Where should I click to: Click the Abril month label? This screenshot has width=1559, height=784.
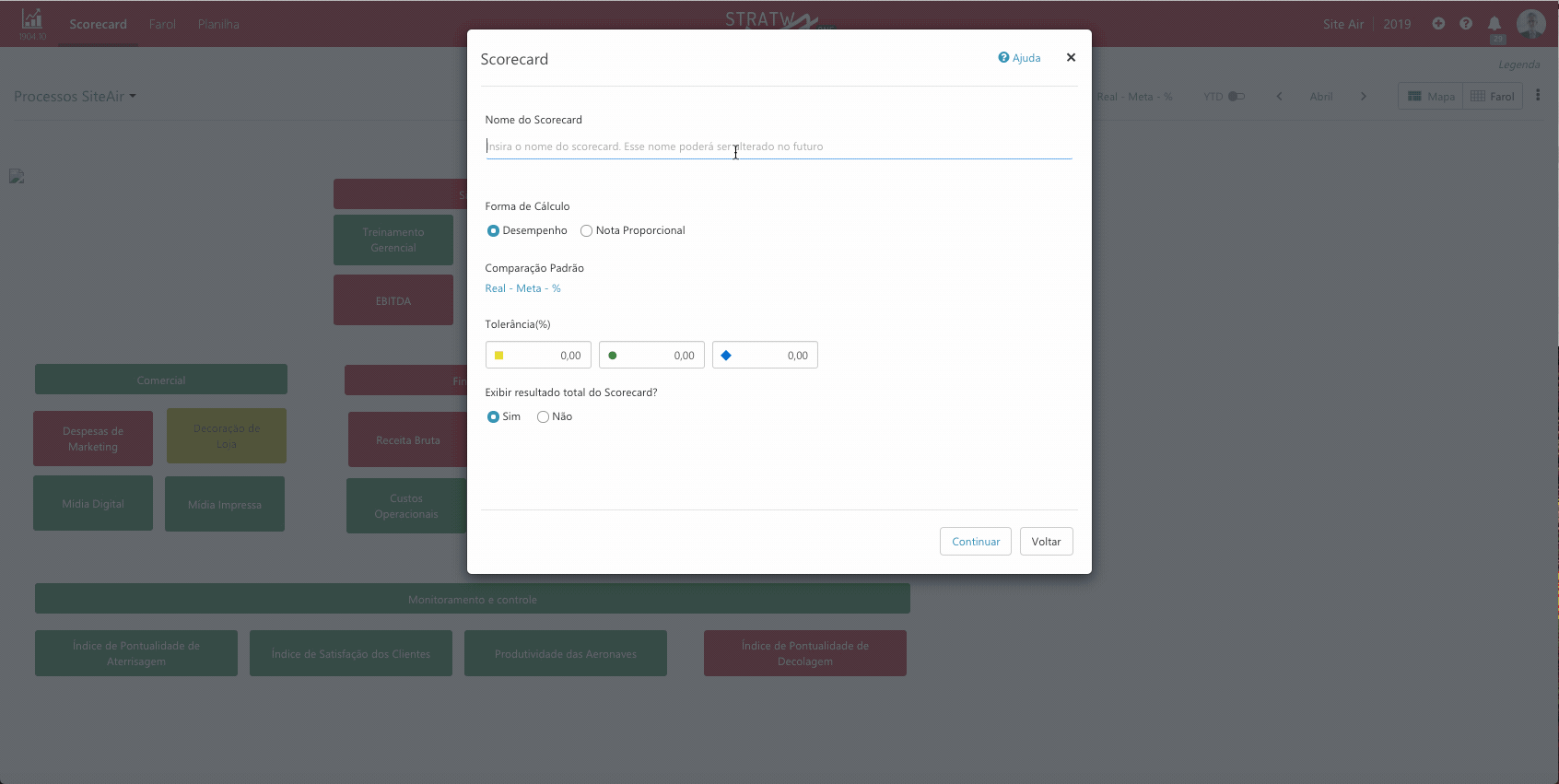coord(1321,96)
